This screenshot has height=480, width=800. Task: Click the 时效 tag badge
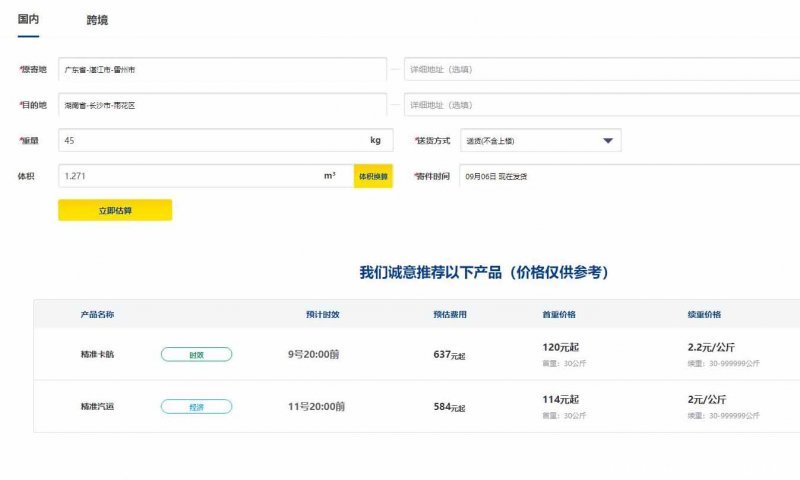pyautogui.click(x=196, y=354)
